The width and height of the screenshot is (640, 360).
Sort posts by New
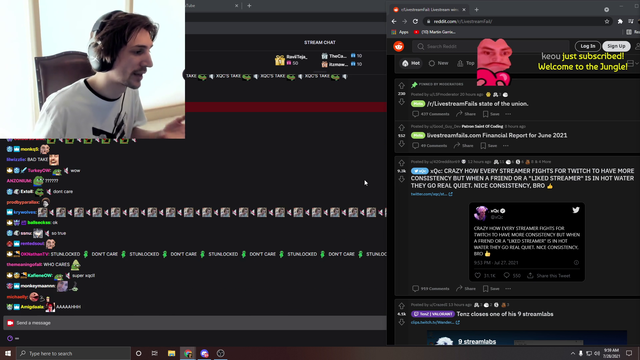[439, 63]
